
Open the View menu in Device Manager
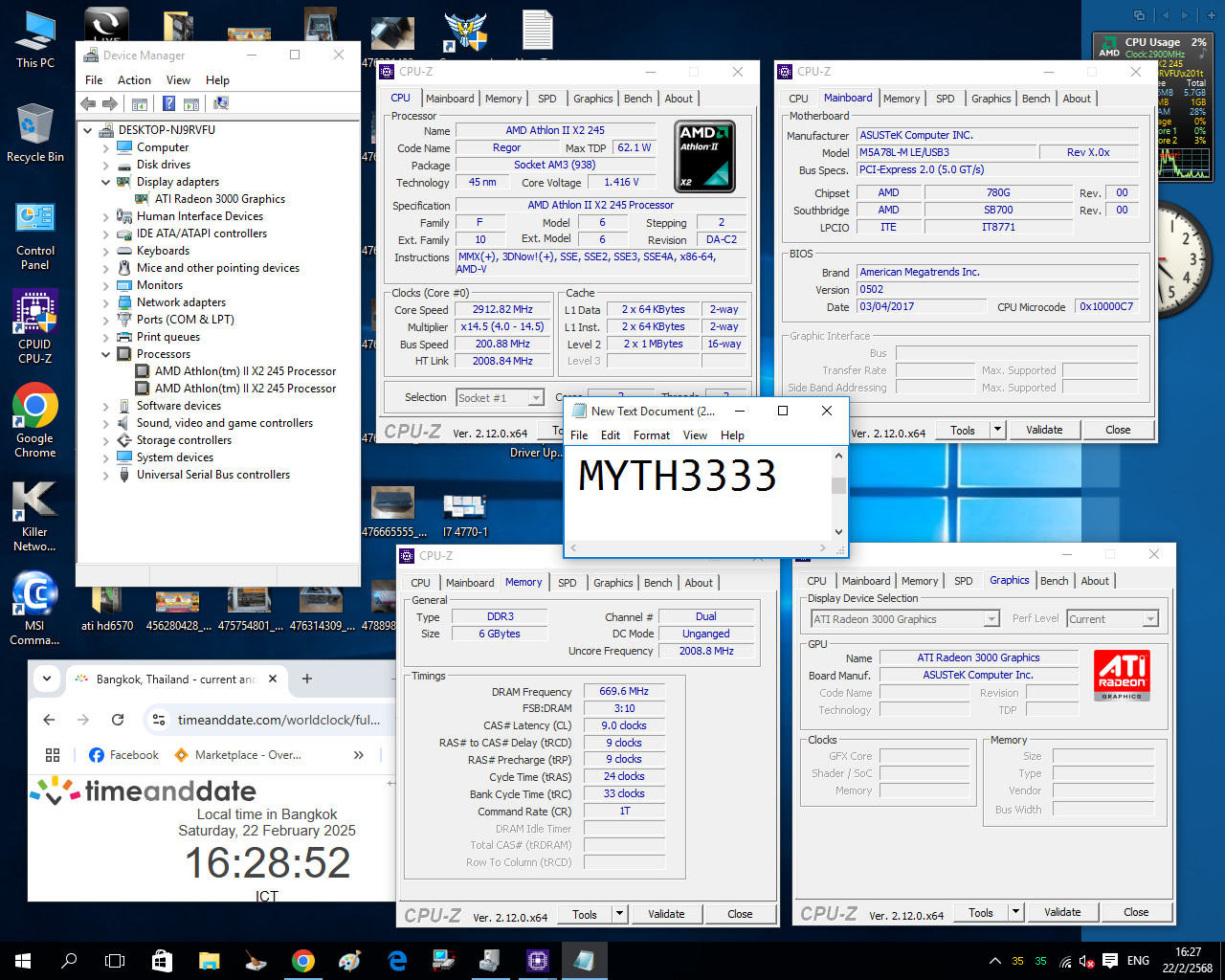(178, 80)
